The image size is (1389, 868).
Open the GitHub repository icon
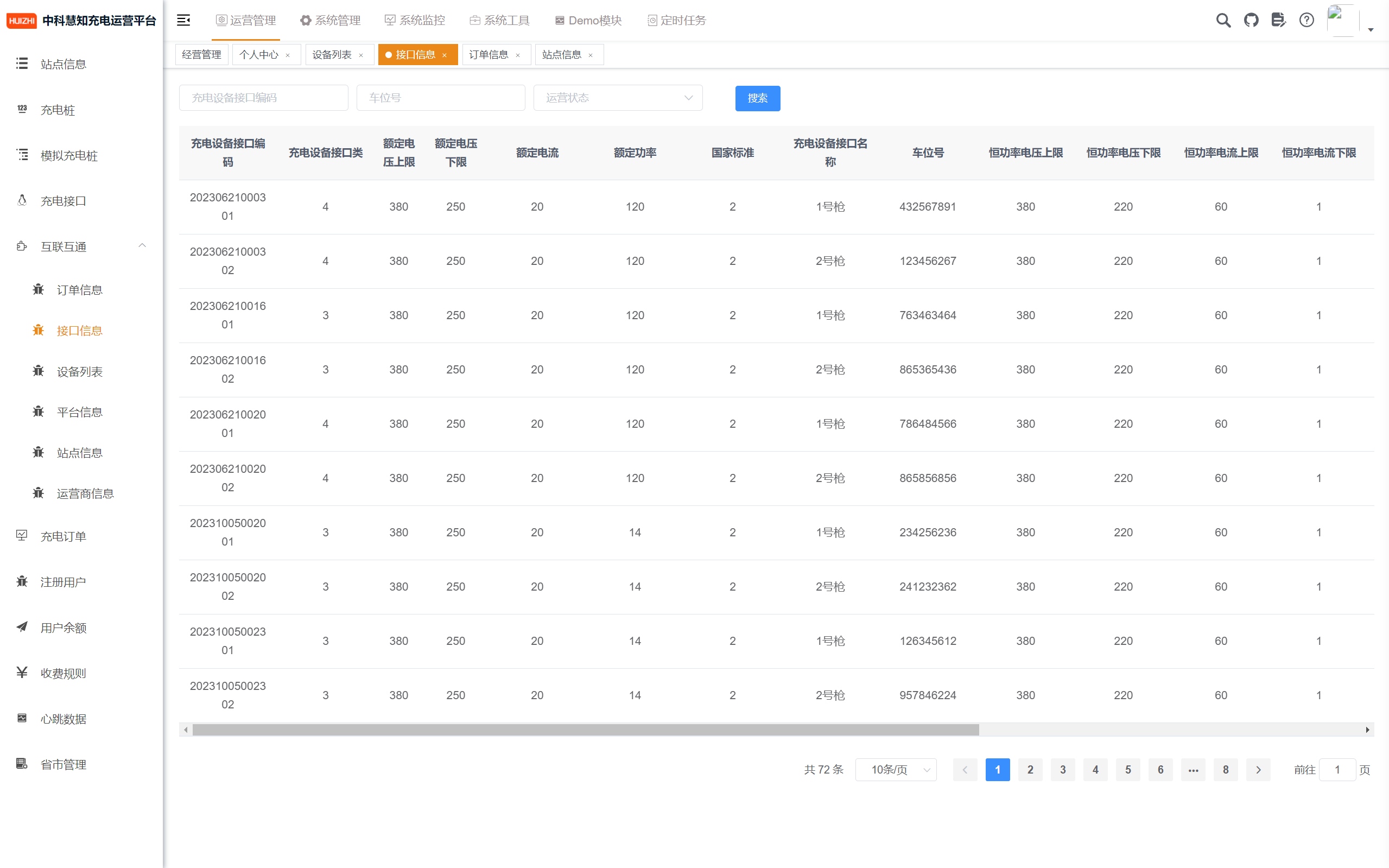1251,20
